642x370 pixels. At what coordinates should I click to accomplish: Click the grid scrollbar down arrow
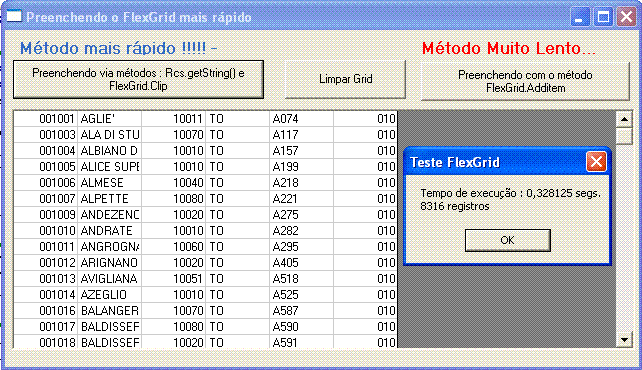tap(624, 340)
